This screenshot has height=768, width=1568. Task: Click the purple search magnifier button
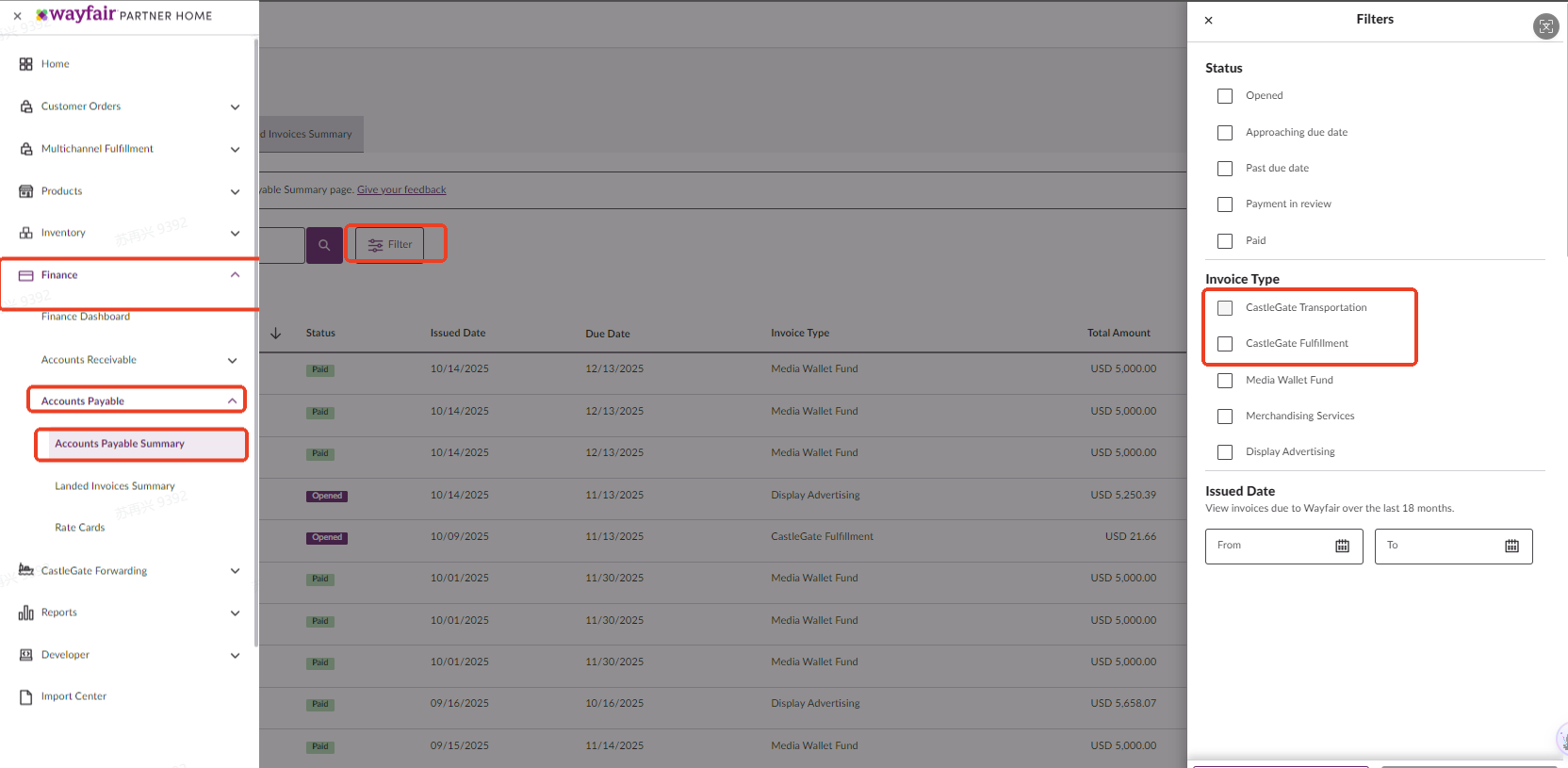pos(324,245)
